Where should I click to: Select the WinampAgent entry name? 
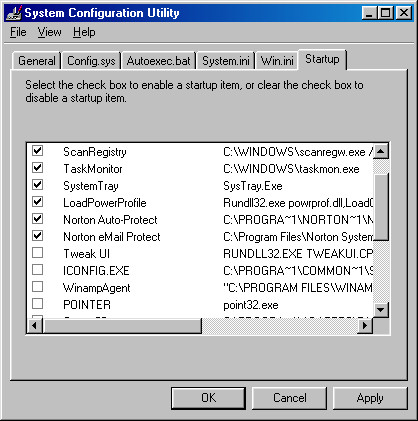point(97,288)
